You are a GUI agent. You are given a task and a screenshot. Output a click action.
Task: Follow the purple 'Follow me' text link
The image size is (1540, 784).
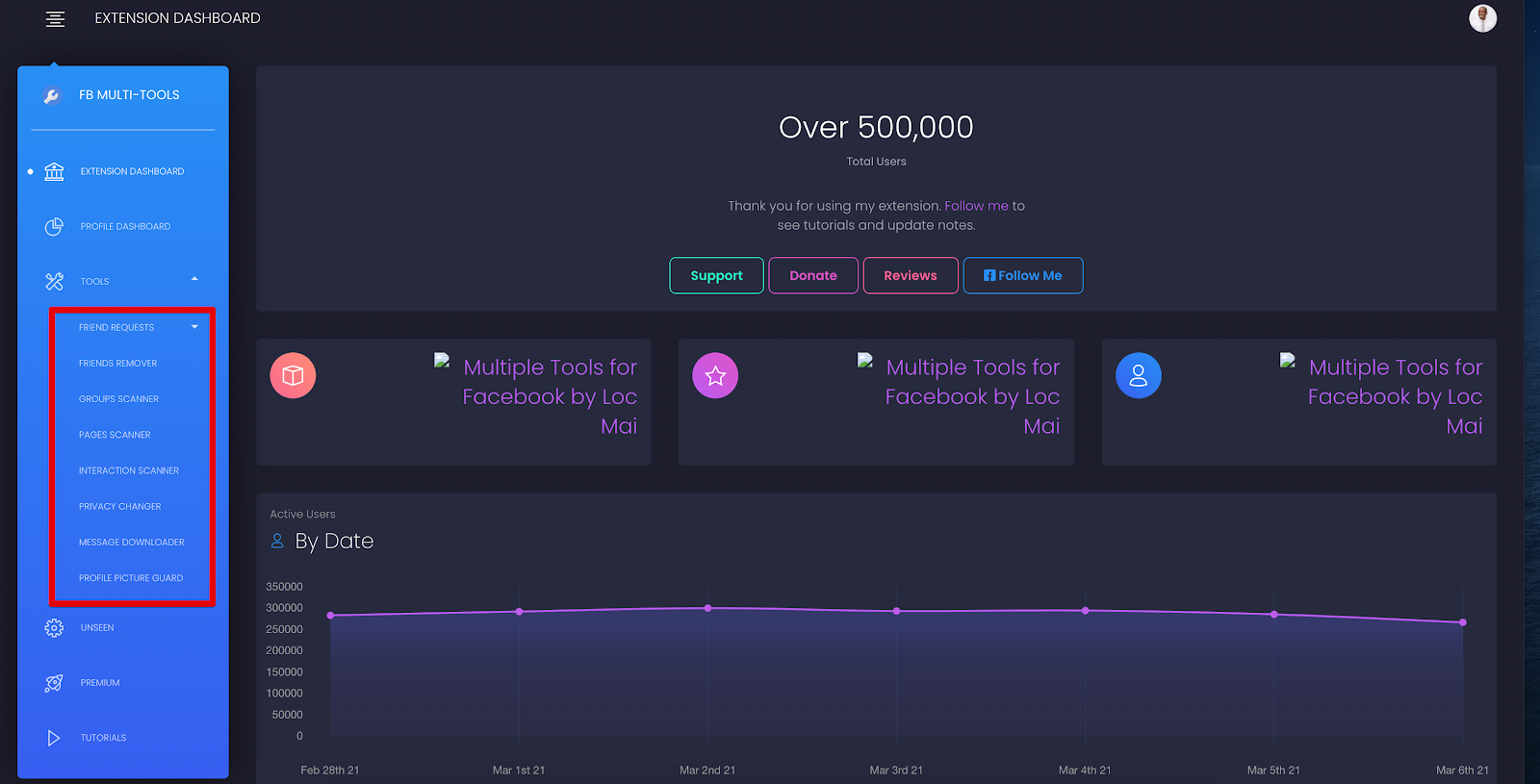click(x=976, y=206)
